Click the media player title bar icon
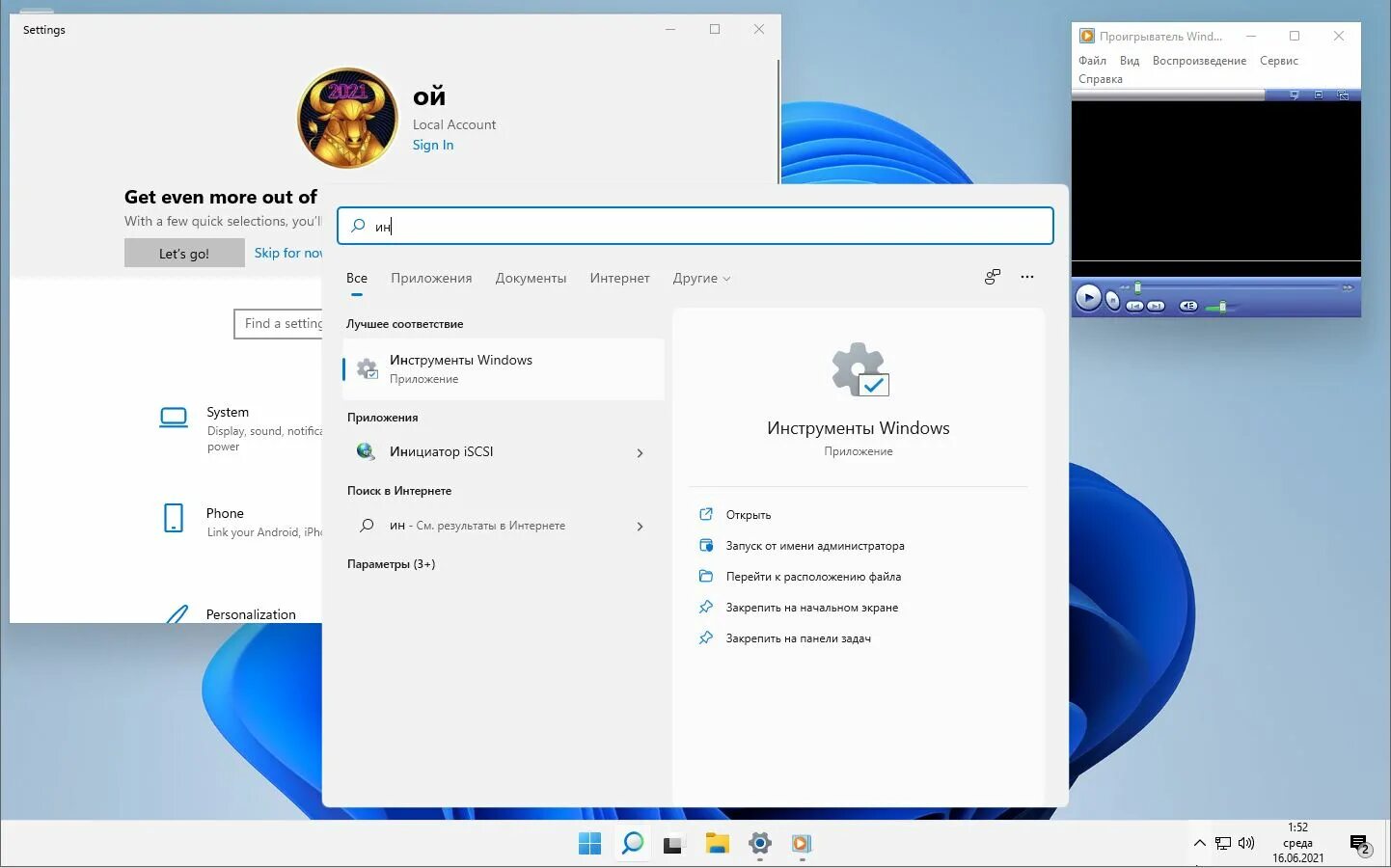The width and height of the screenshot is (1391, 868). point(1087,36)
